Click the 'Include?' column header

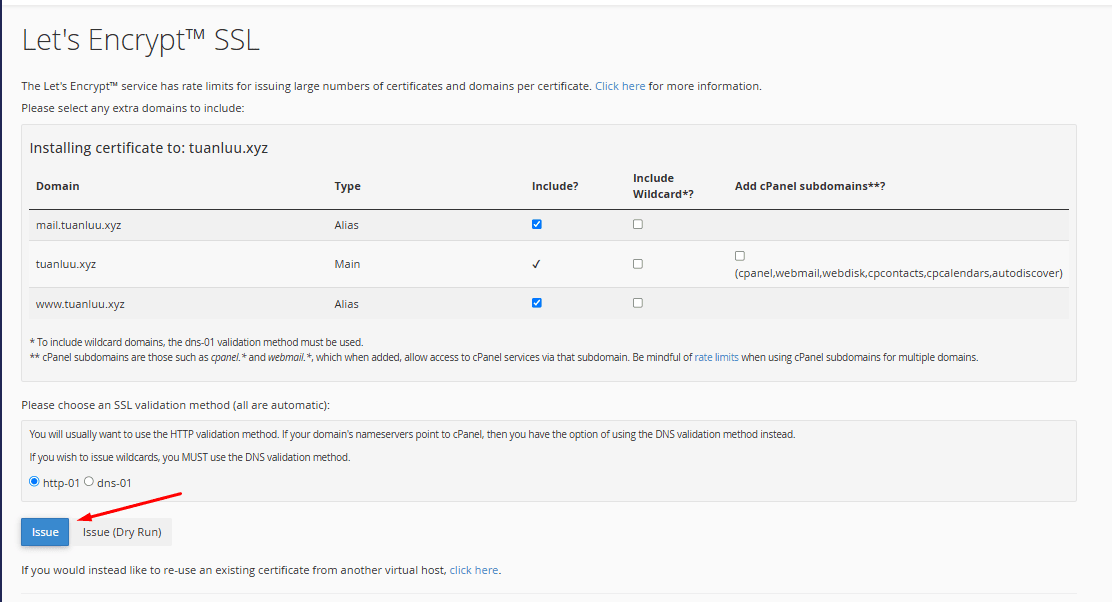click(x=555, y=186)
